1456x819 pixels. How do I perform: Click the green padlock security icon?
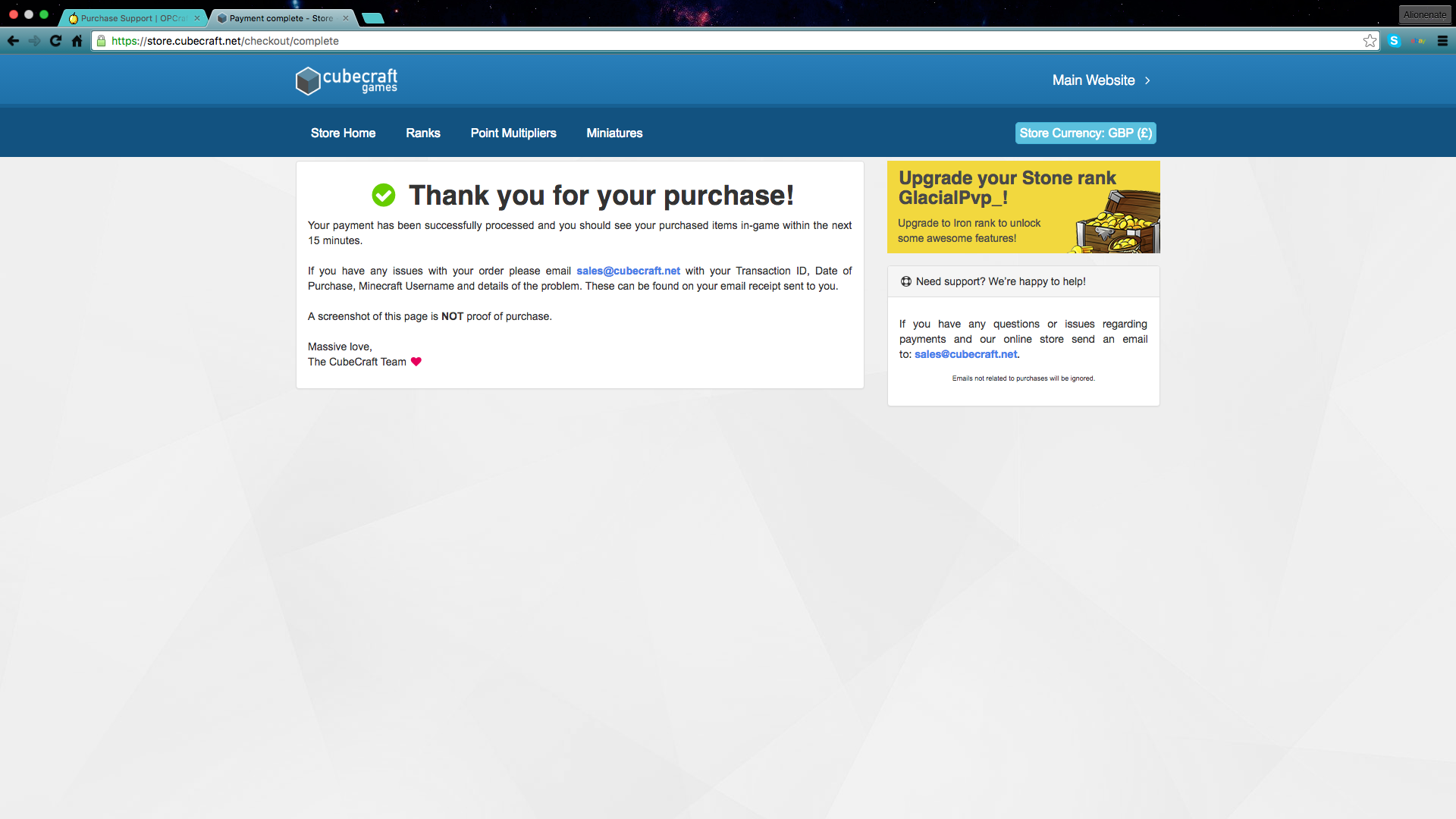click(102, 41)
